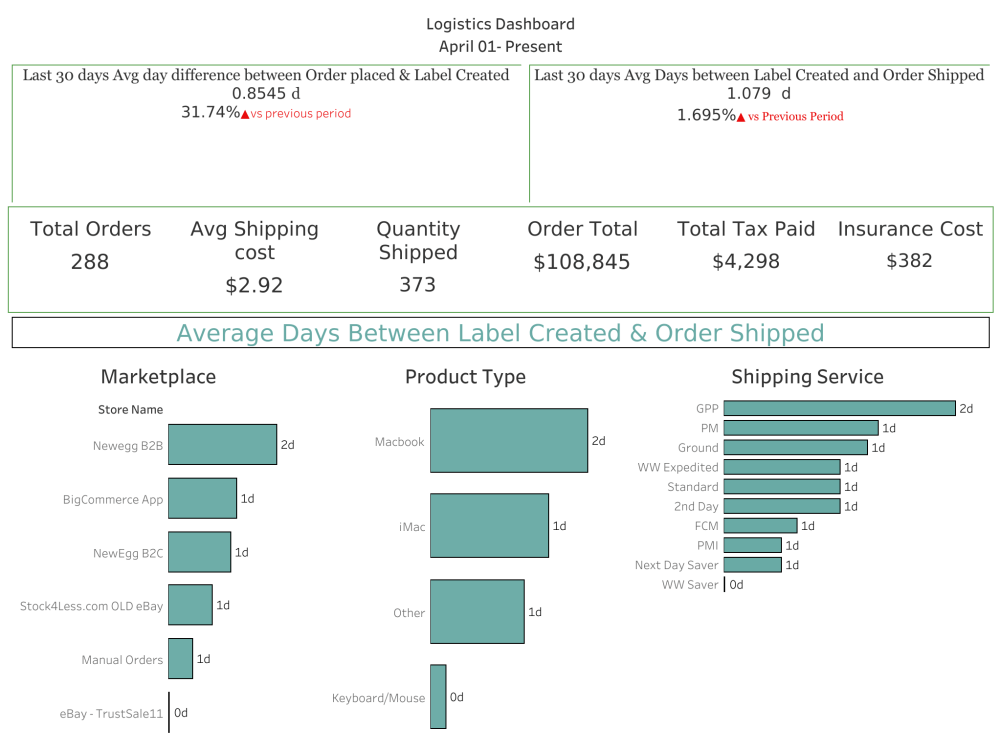The image size is (1000, 750).
Task: Click the Macbook bar in Product Type chart
Action: 508,440
